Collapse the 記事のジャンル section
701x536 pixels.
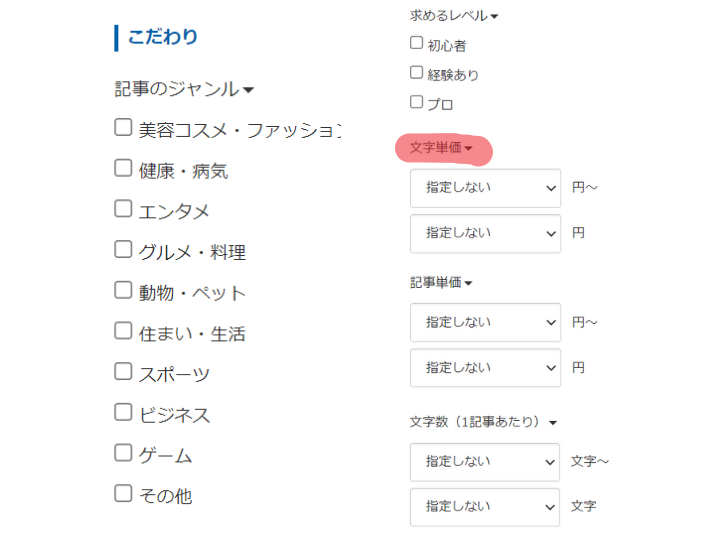point(184,89)
